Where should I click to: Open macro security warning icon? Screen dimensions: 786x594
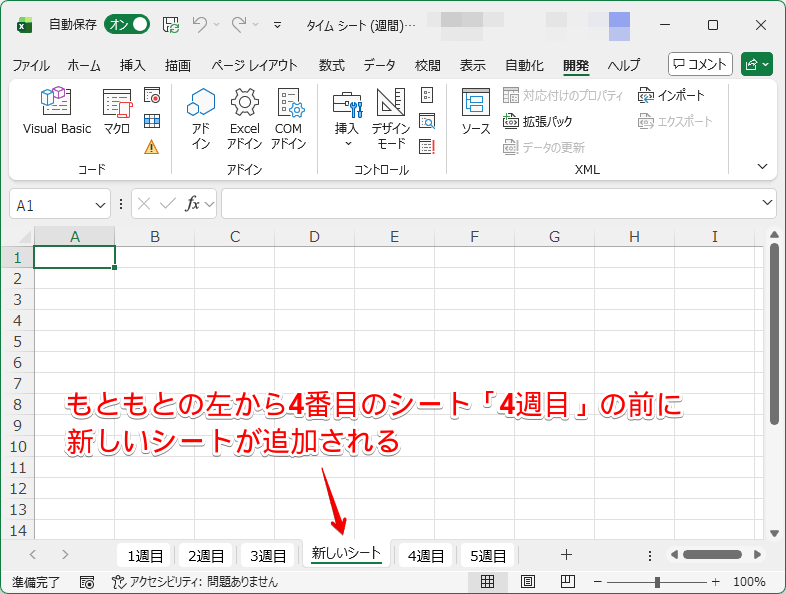151,147
